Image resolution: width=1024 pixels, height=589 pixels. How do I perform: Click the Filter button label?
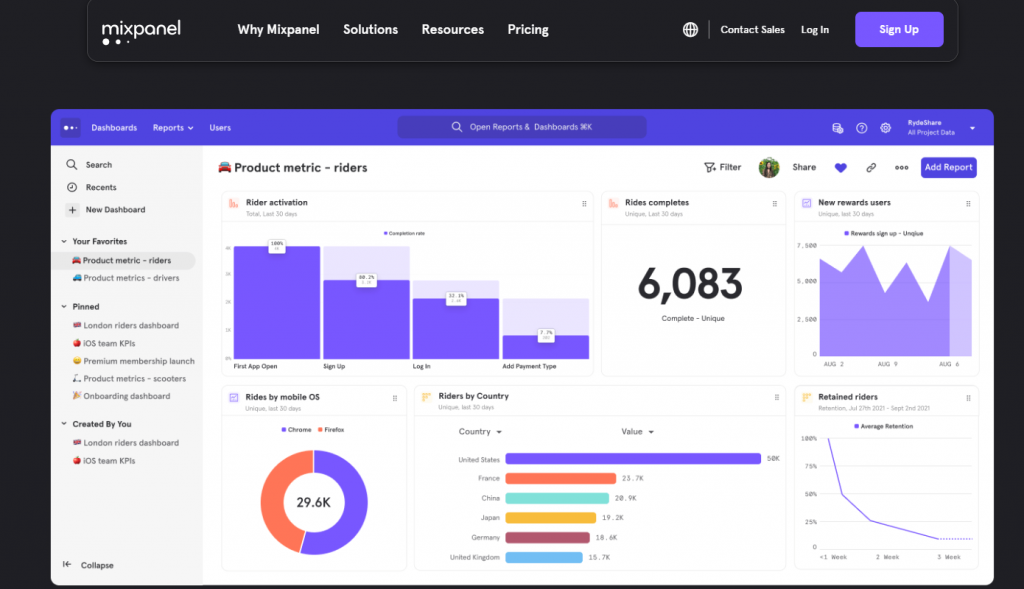[x=730, y=167]
